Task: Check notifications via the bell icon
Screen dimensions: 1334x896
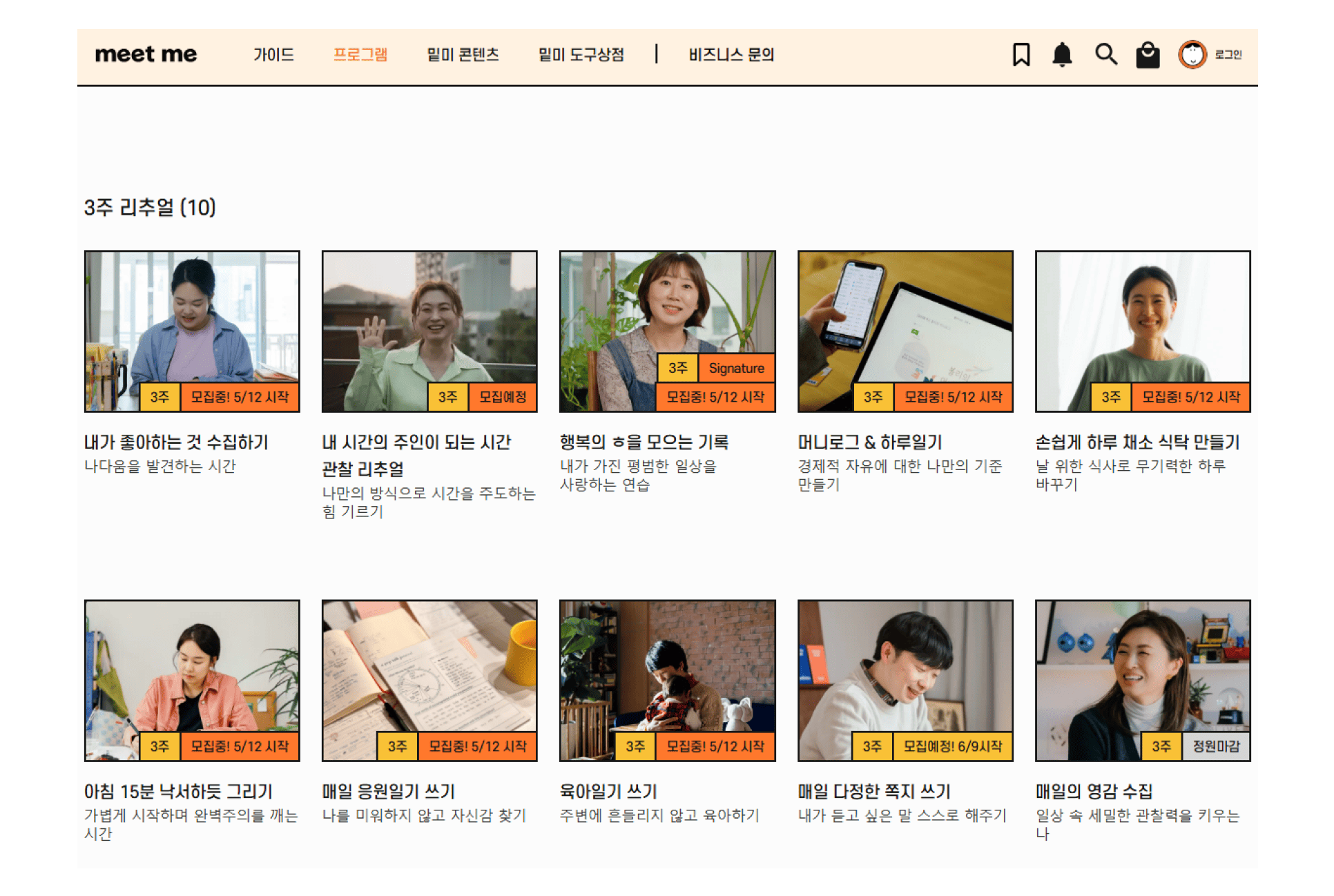Action: pyautogui.click(x=1062, y=54)
